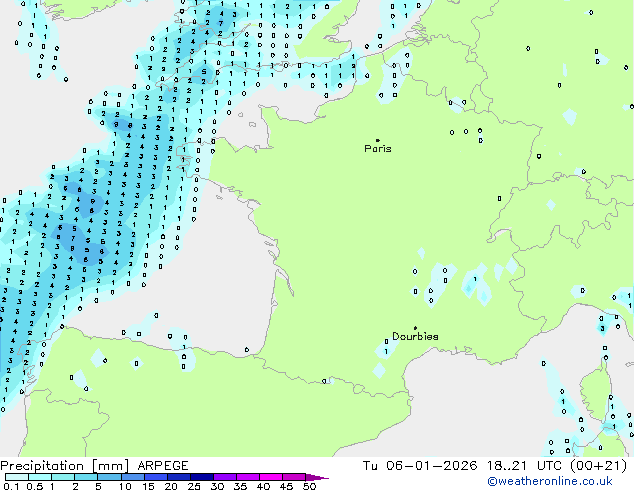This screenshot has width=634, height=490.
Task: Select the 30–35 mm purple legend swatch
Action: coord(225,477)
